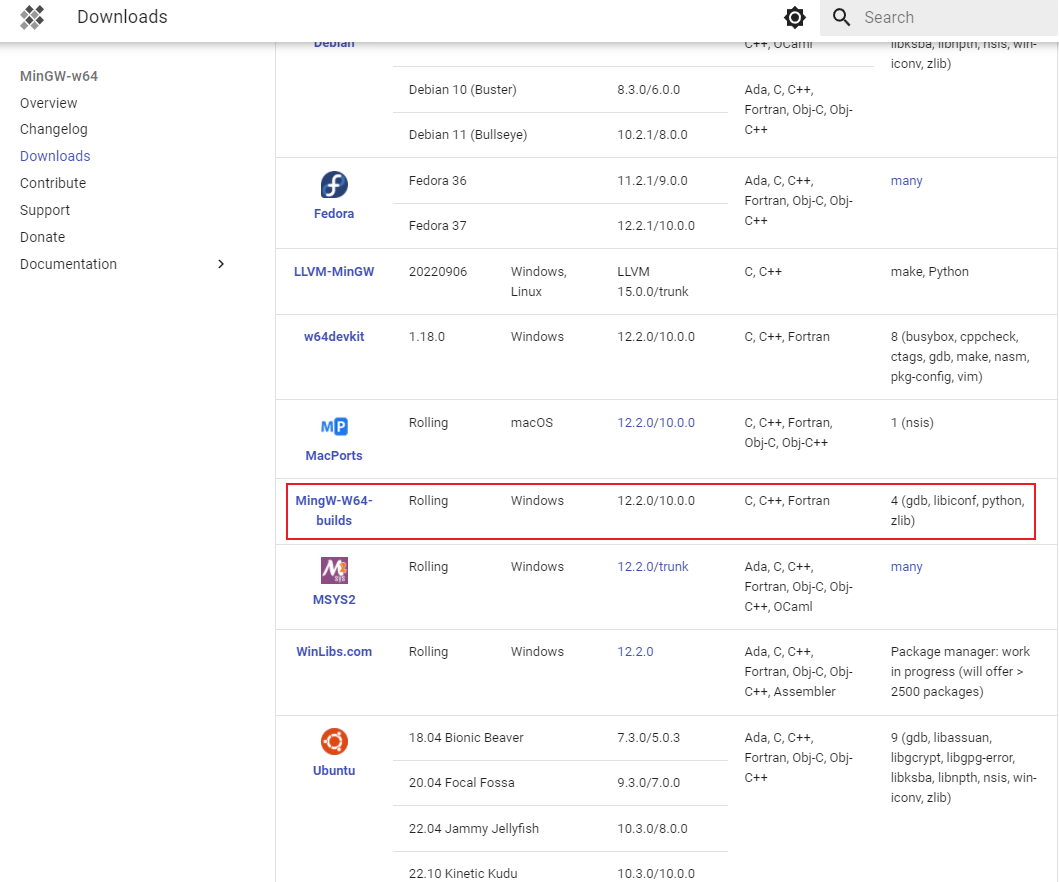The image size is (1059, 882).
Task: Open the MacPorts text link
Action: pos(334,455)
